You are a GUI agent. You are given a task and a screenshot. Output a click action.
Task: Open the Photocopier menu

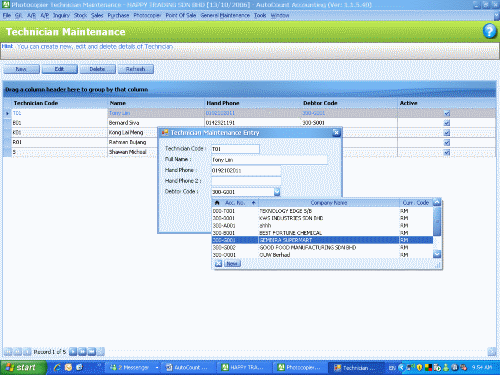(x=147, y=15)
